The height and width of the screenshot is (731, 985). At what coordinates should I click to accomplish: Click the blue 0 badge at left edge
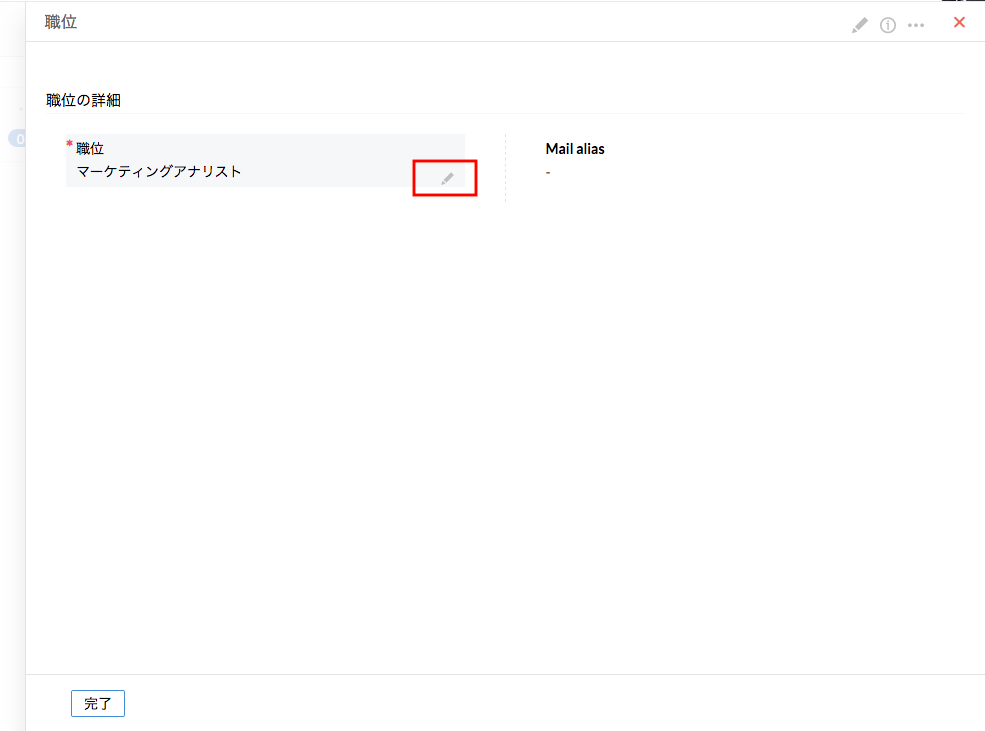[x=17, y=139]
